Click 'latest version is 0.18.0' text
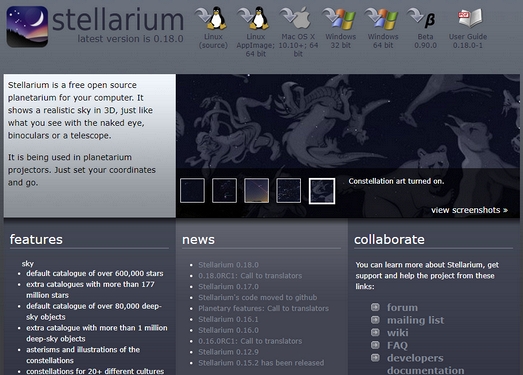This screenshot has height=375, width=523. [130, 39]
